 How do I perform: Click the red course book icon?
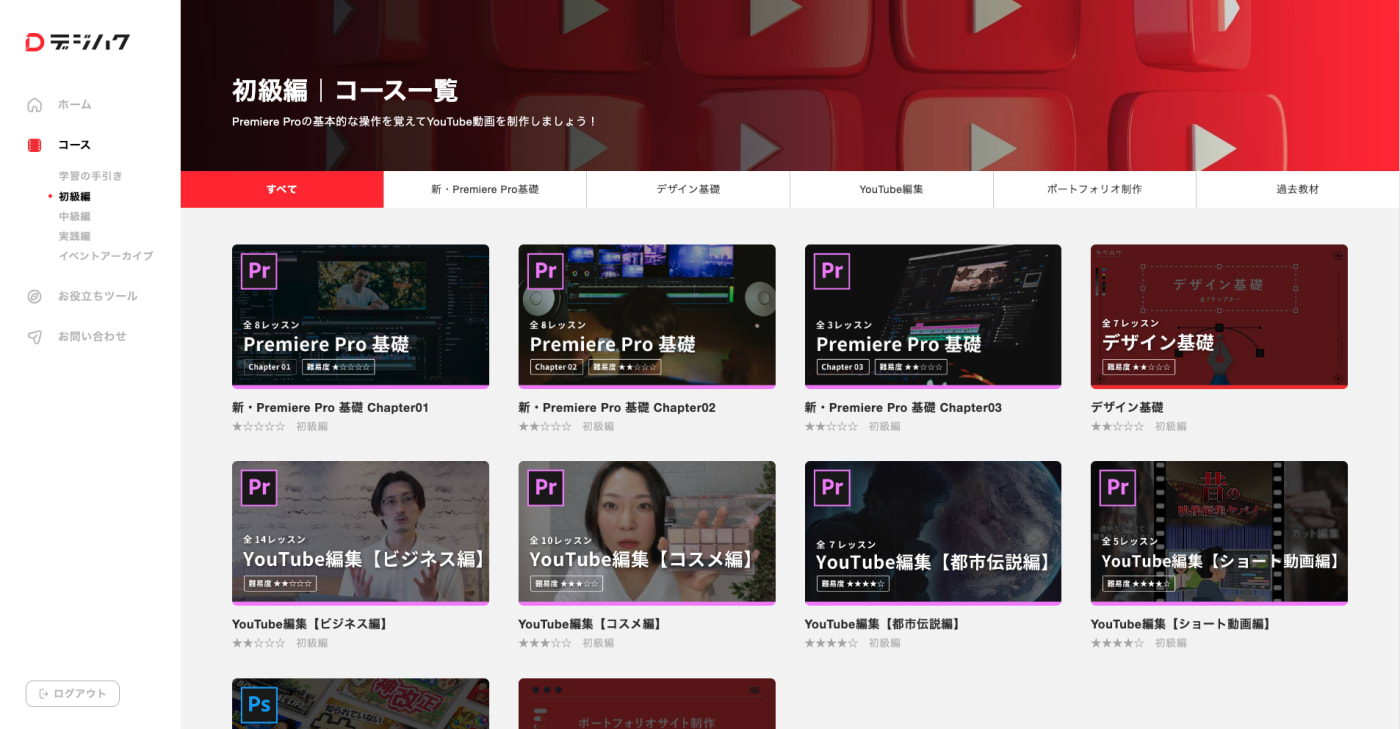click(x=35, y=145)
